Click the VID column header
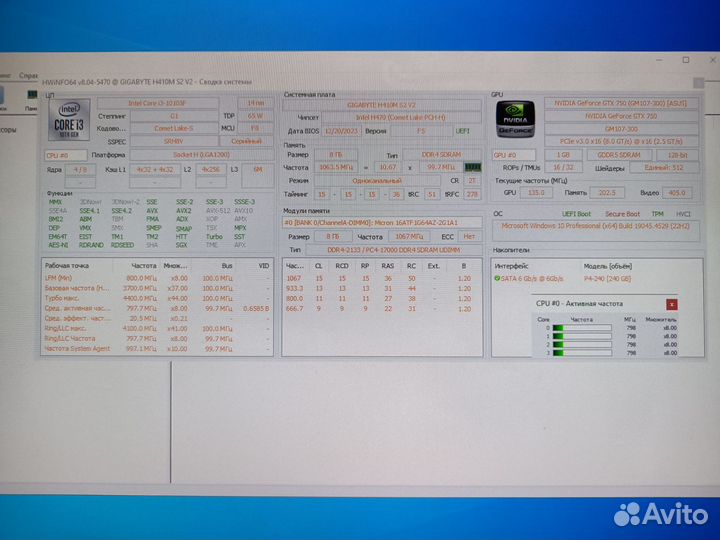The width and height of the screenshot is (720, 540). click(264, 266)
